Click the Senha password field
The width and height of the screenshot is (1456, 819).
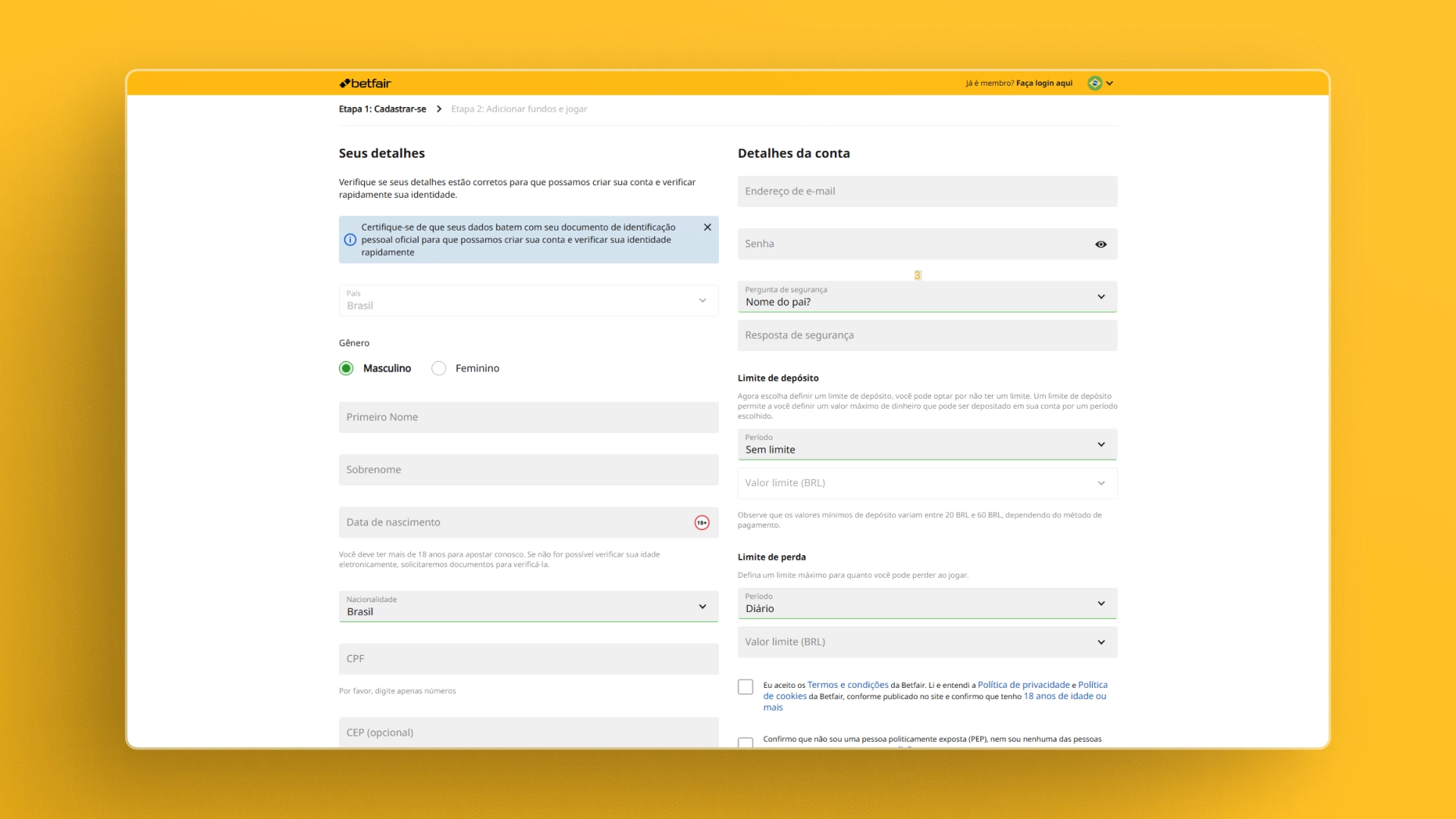pos(927,244)
